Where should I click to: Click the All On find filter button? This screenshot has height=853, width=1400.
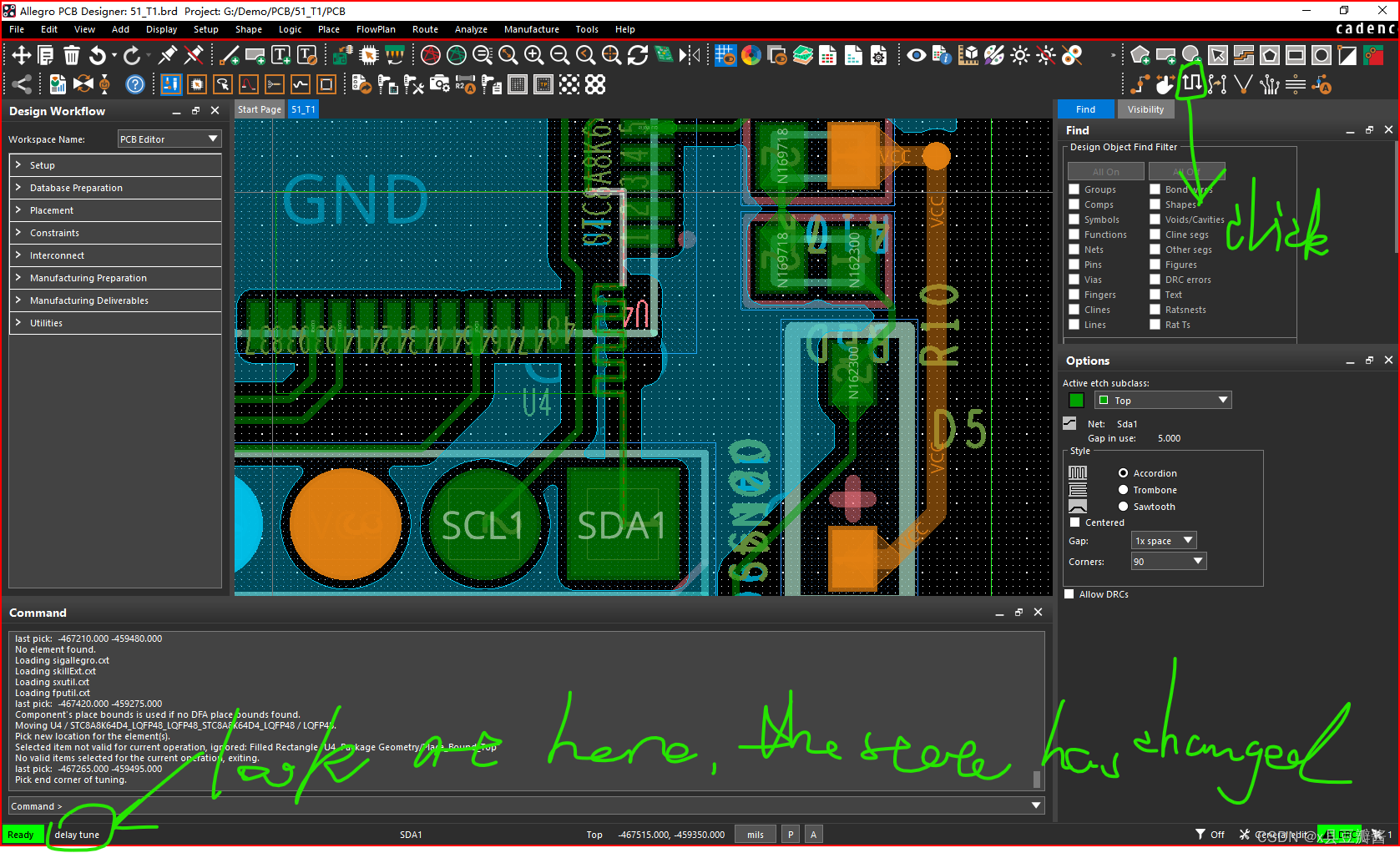click(1106, 172)
